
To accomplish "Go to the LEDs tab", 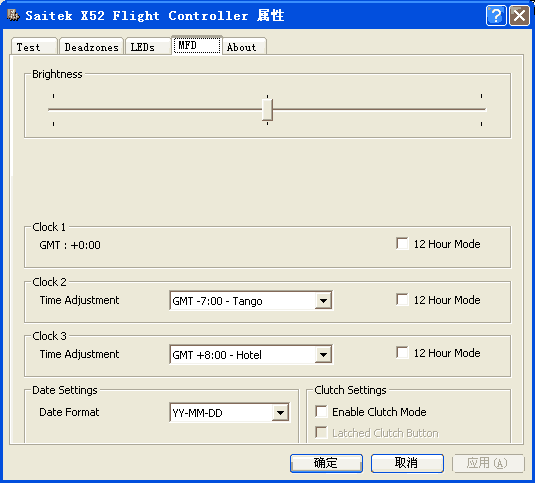I will click(148, 47).
